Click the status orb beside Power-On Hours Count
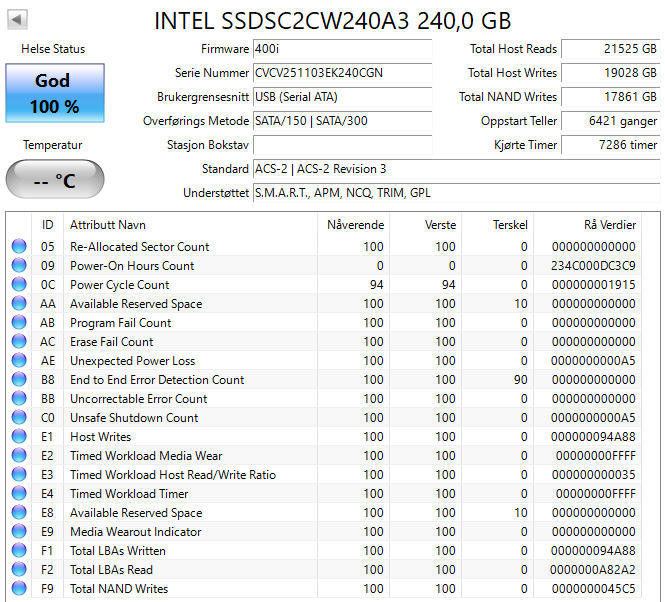The width and height of the screenshot is (665, 602). (x=19, y=266)
